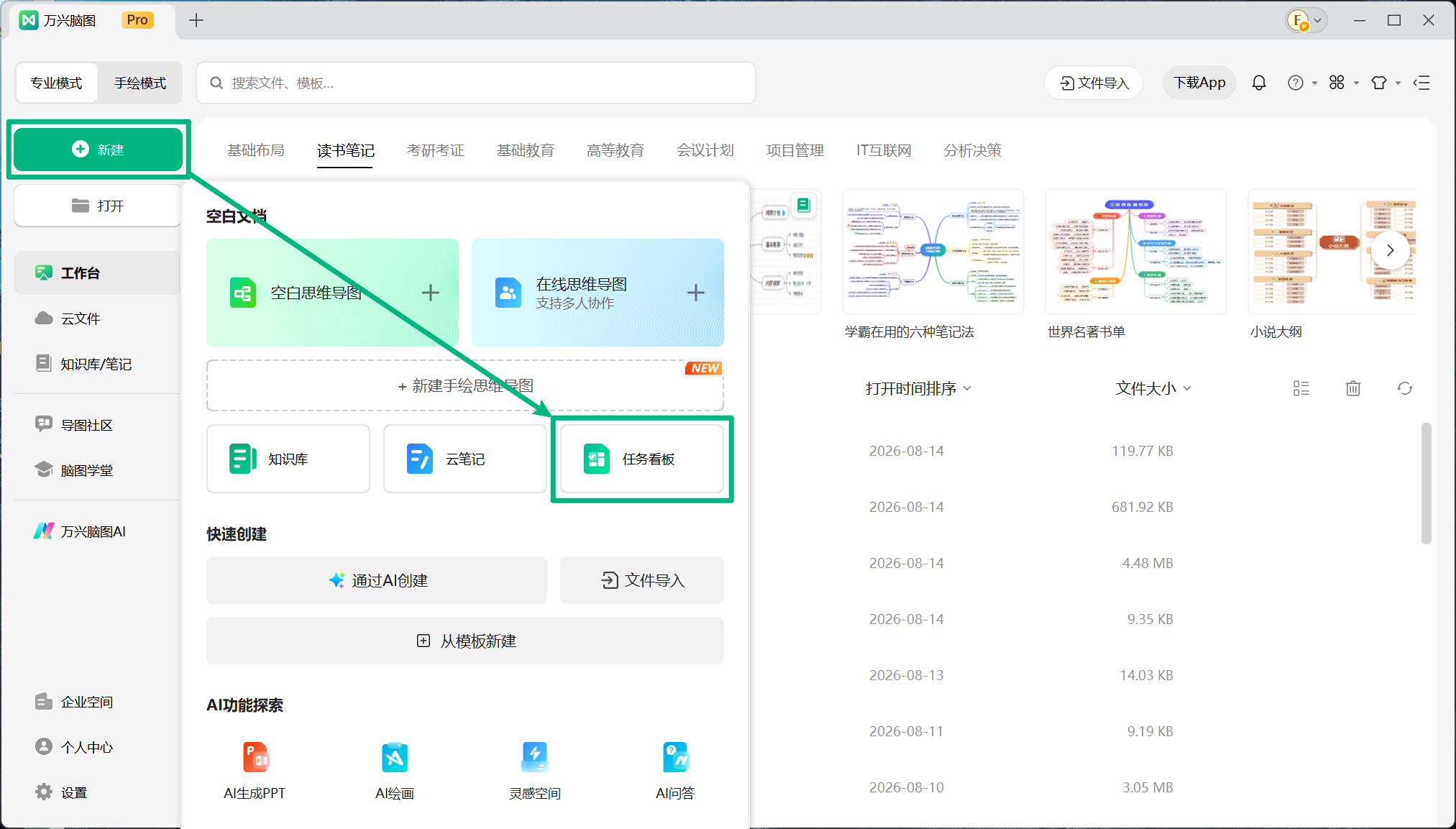Click 文件导入 in the quick create section
The height and width of the screenshot is (829, 1456).
pyautogui.click(x=642, y=580)
